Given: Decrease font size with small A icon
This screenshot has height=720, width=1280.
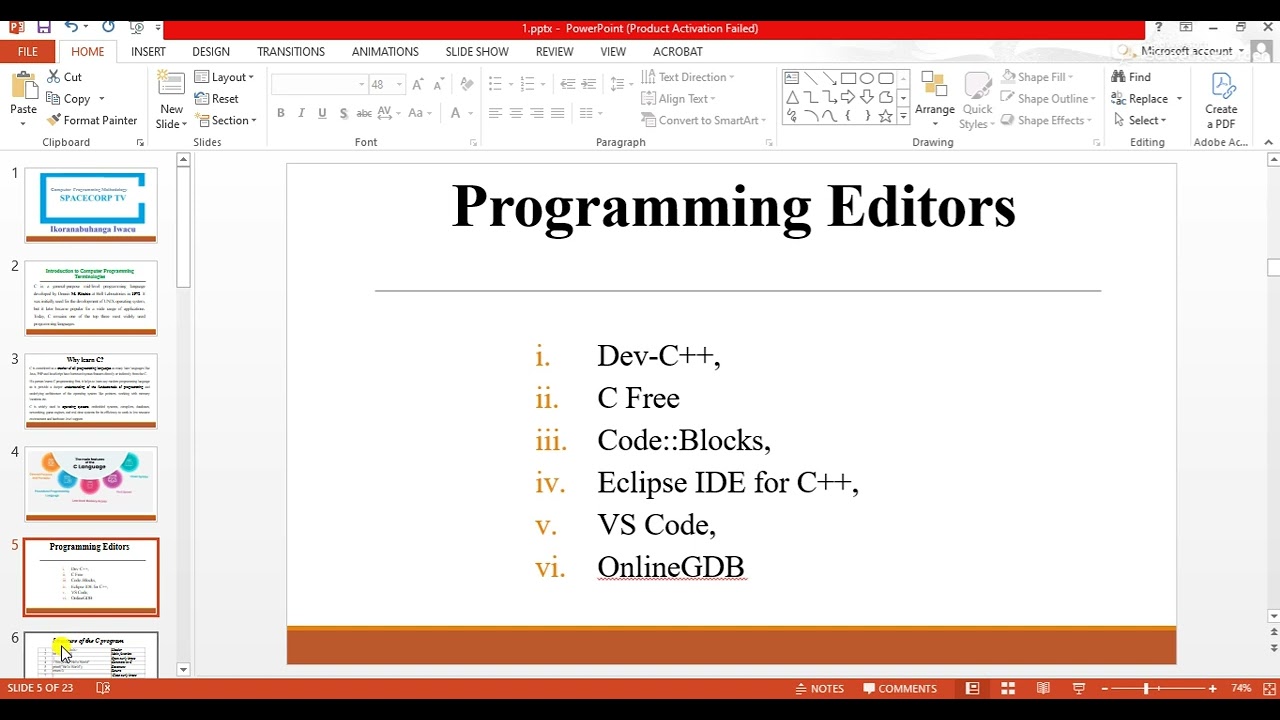Looking at the screenshot, I should [x=439, y=85].
